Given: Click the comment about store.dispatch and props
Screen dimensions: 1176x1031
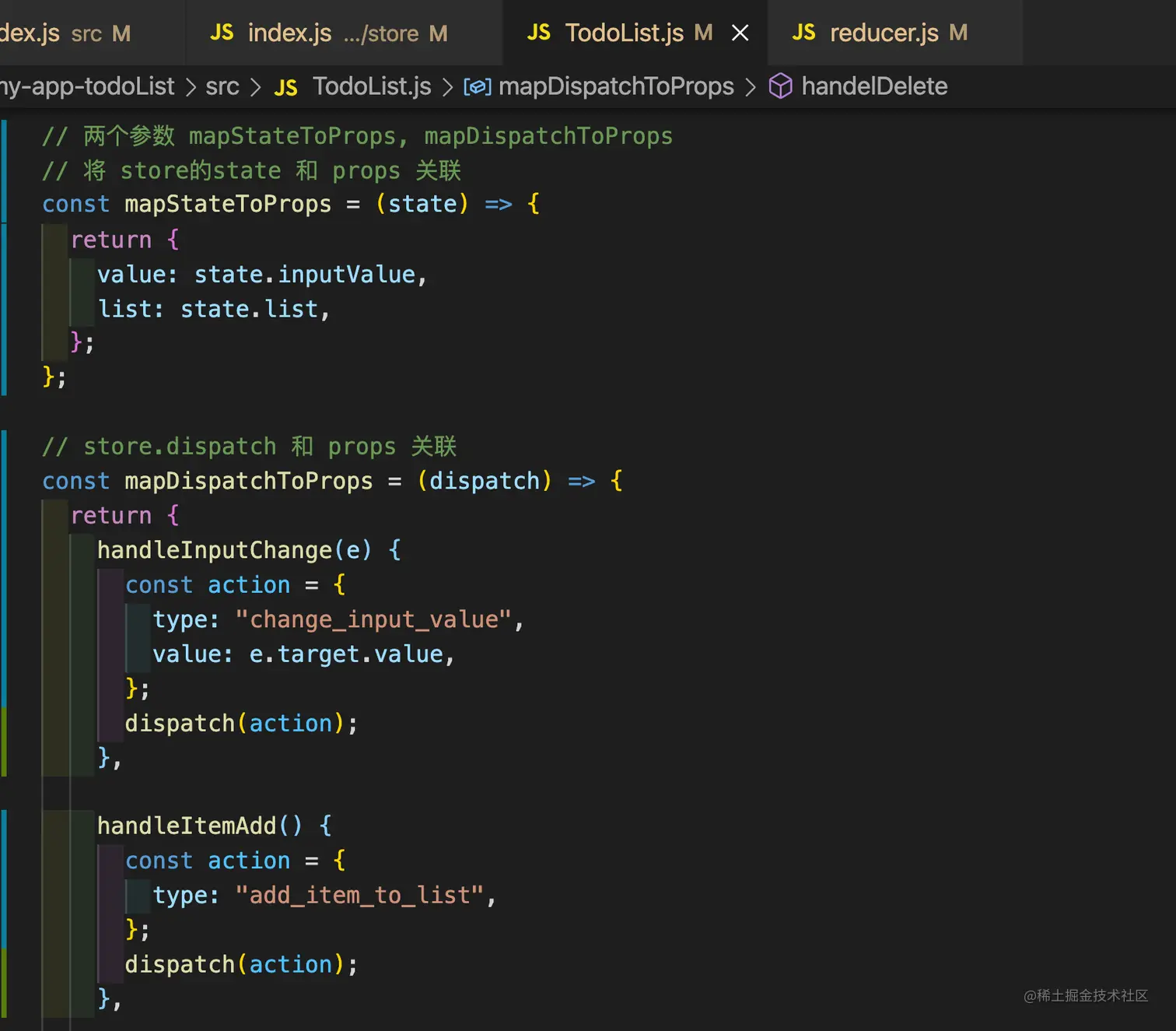Looking at the screenshot, I should (249, 447).
